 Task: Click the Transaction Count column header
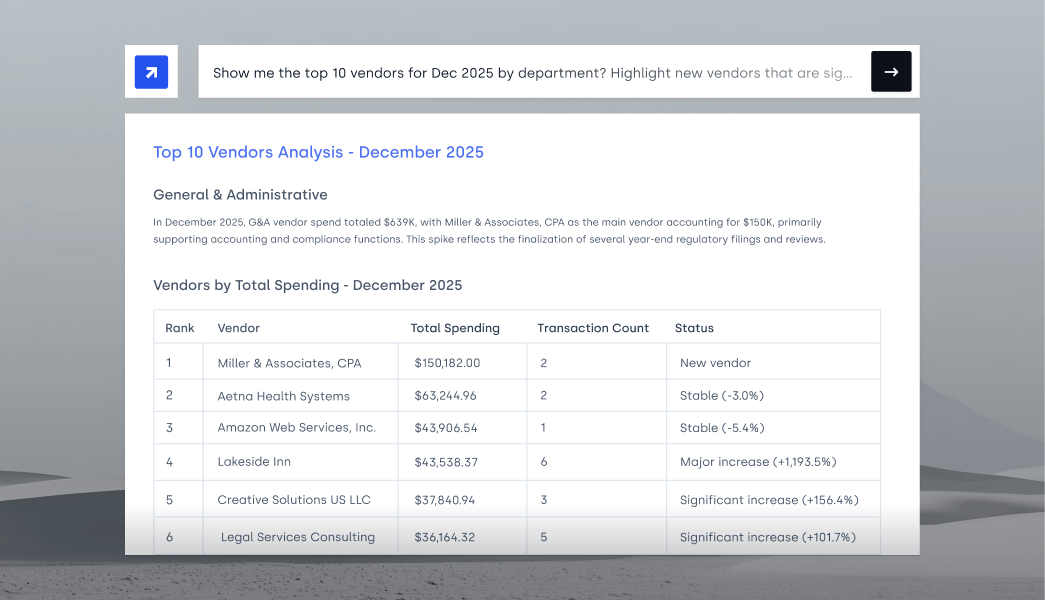coord(593,328)
